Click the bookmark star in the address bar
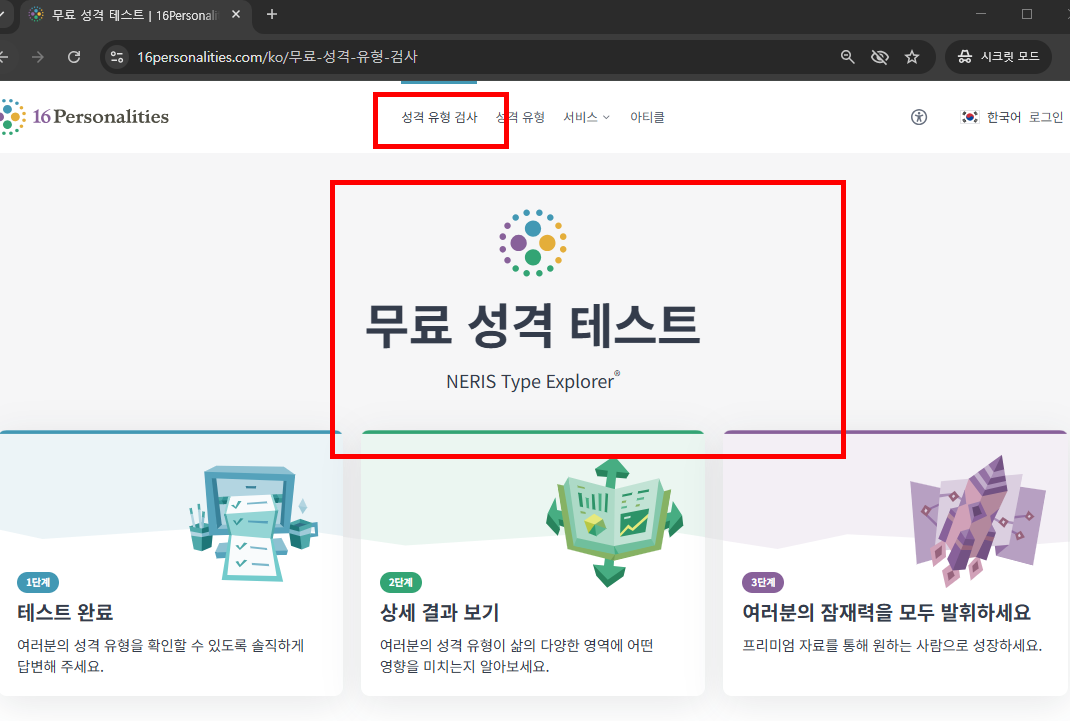The image size is (1070, 721). 912,57
